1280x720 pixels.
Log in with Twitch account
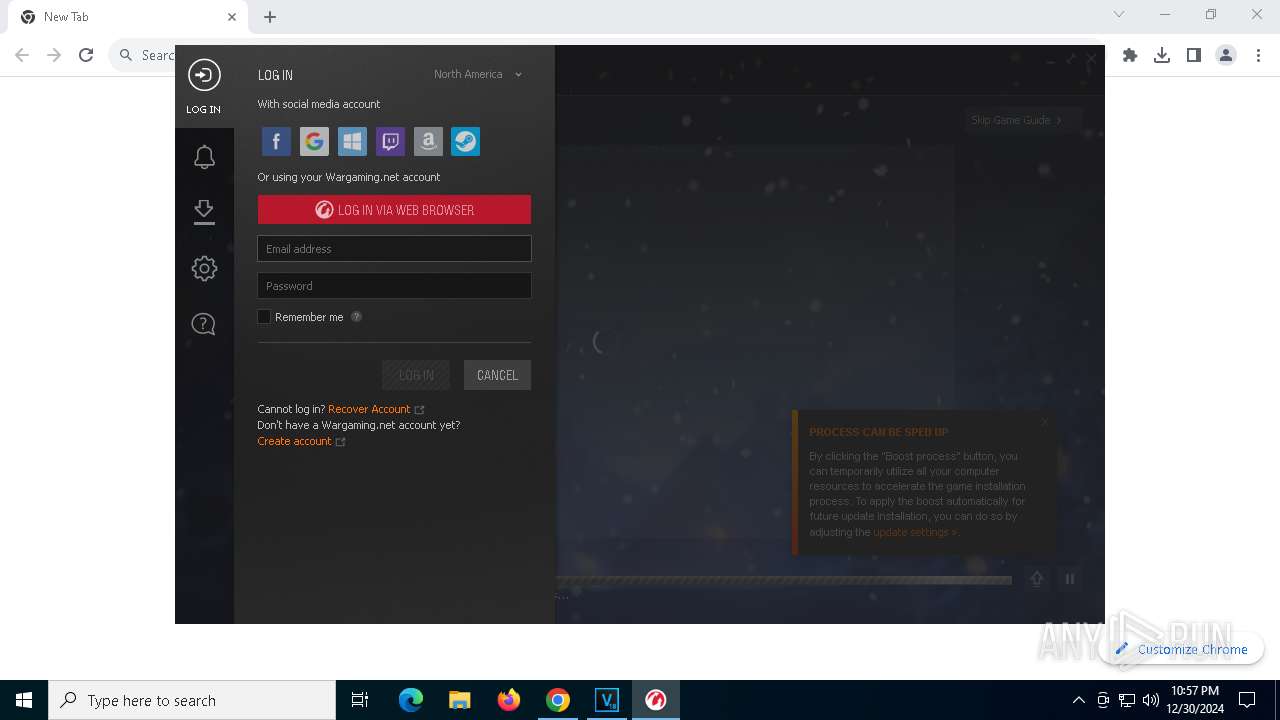pos(390,141)
